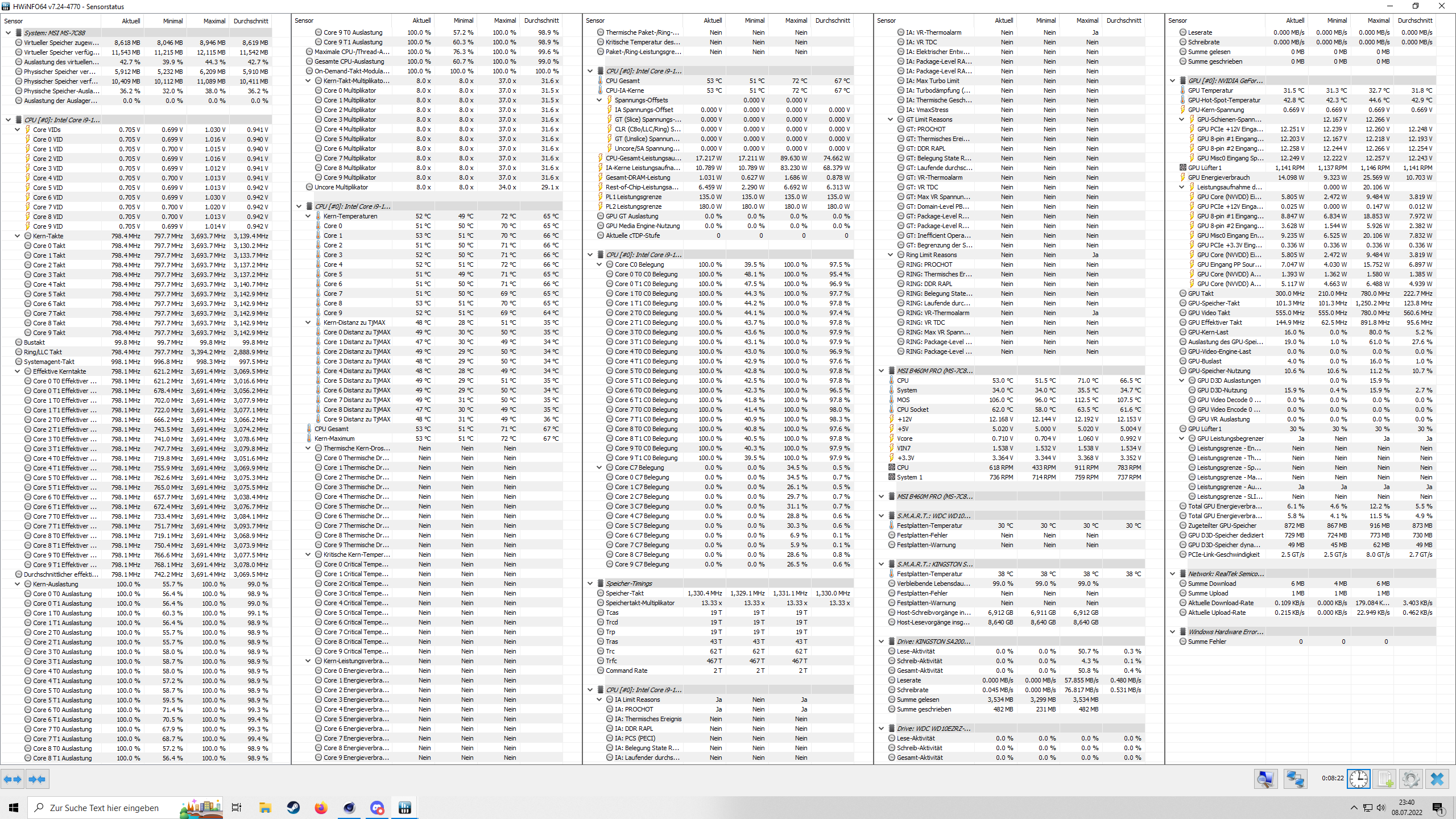Collapse the 'Kern-Takte' sensor group
The image size is (1456, 819).
coord(17,236)
